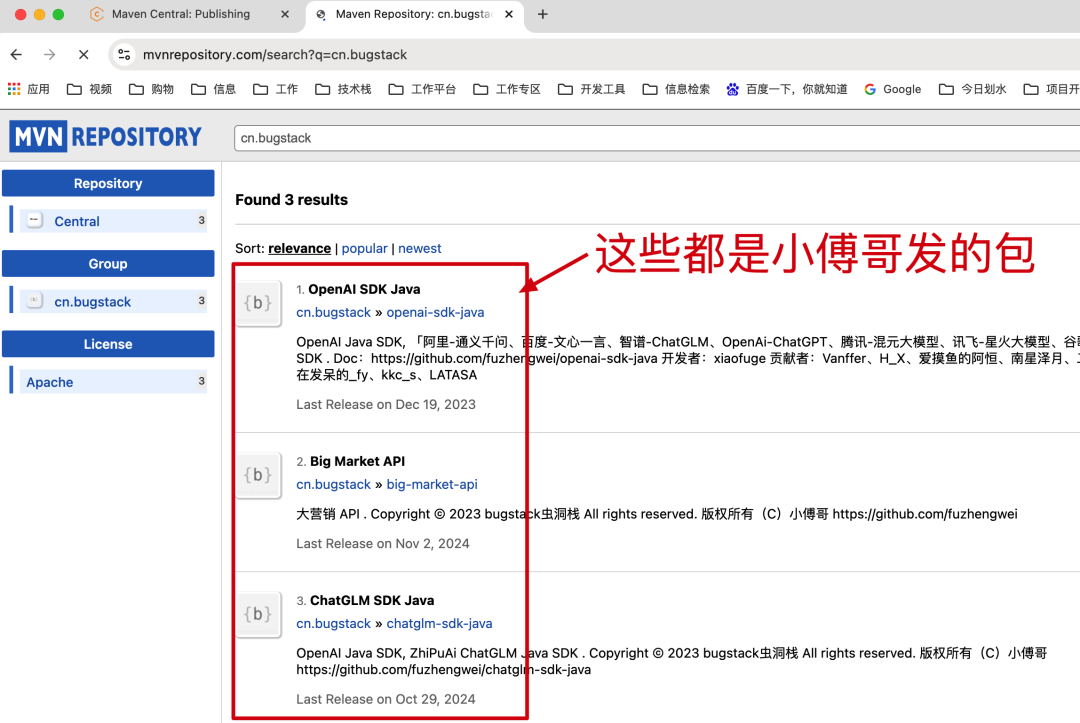Open the 信息 bookmark folder

214,89
